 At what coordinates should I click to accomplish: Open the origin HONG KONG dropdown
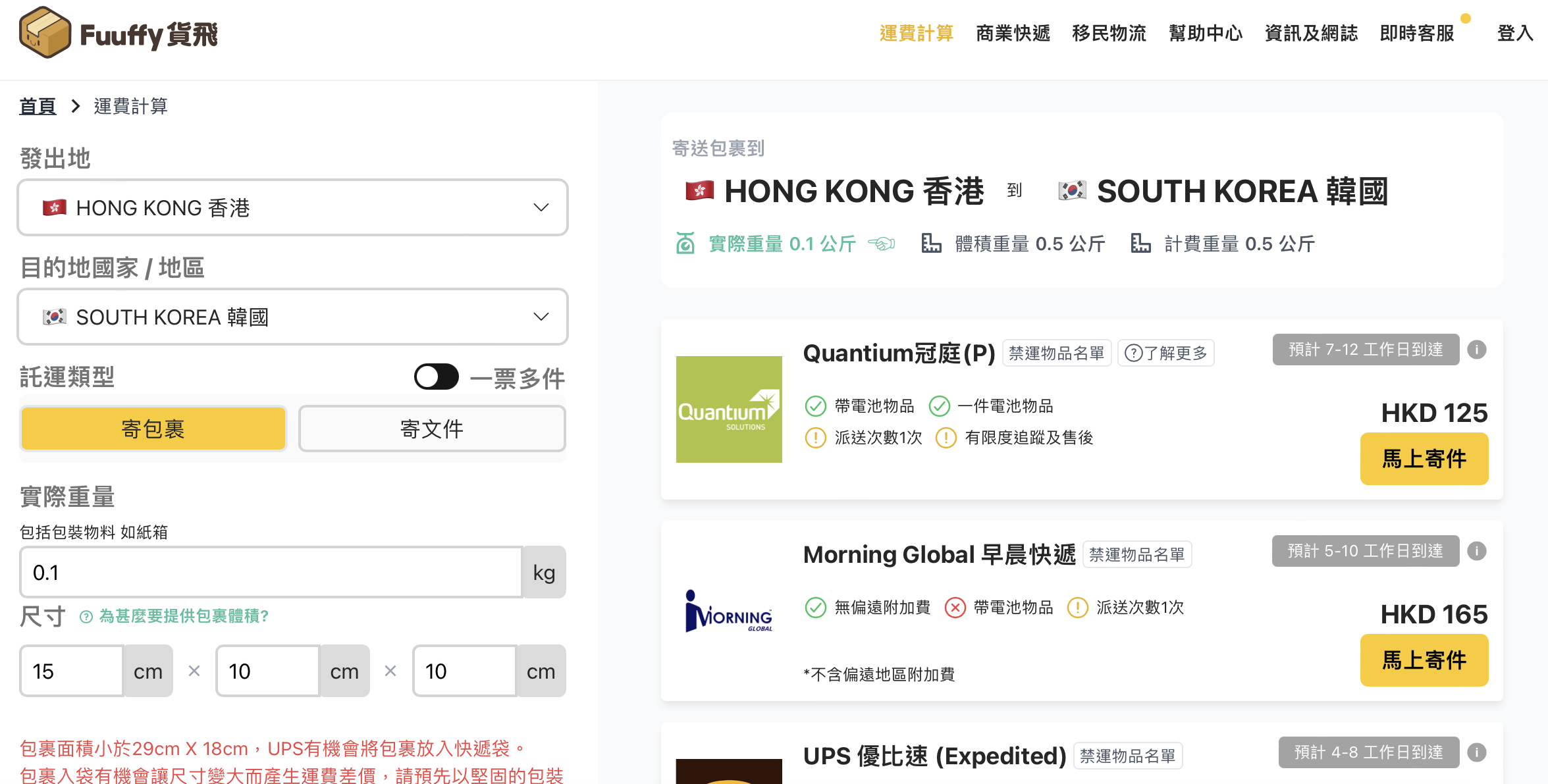pyautogui.click(x=292, y=208)
